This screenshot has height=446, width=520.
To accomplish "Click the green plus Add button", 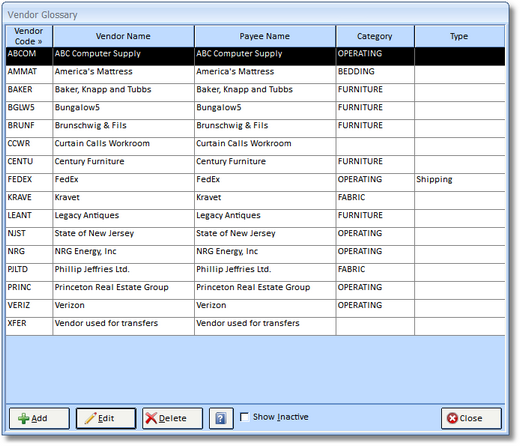I will (39, 418).
